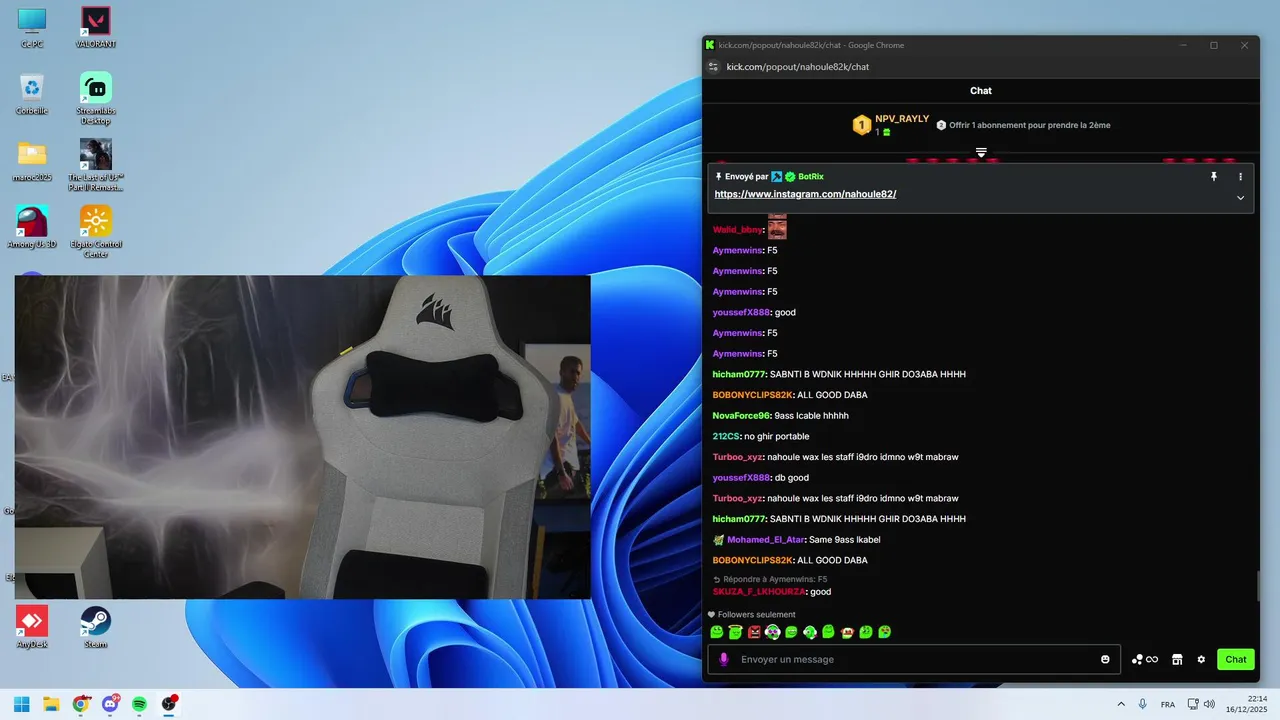Open the instagram.com/nahoule82 link
Image resolution: width=1280 pixels, height=720 pixels.
pyautogui.click(x=805, y=194)
